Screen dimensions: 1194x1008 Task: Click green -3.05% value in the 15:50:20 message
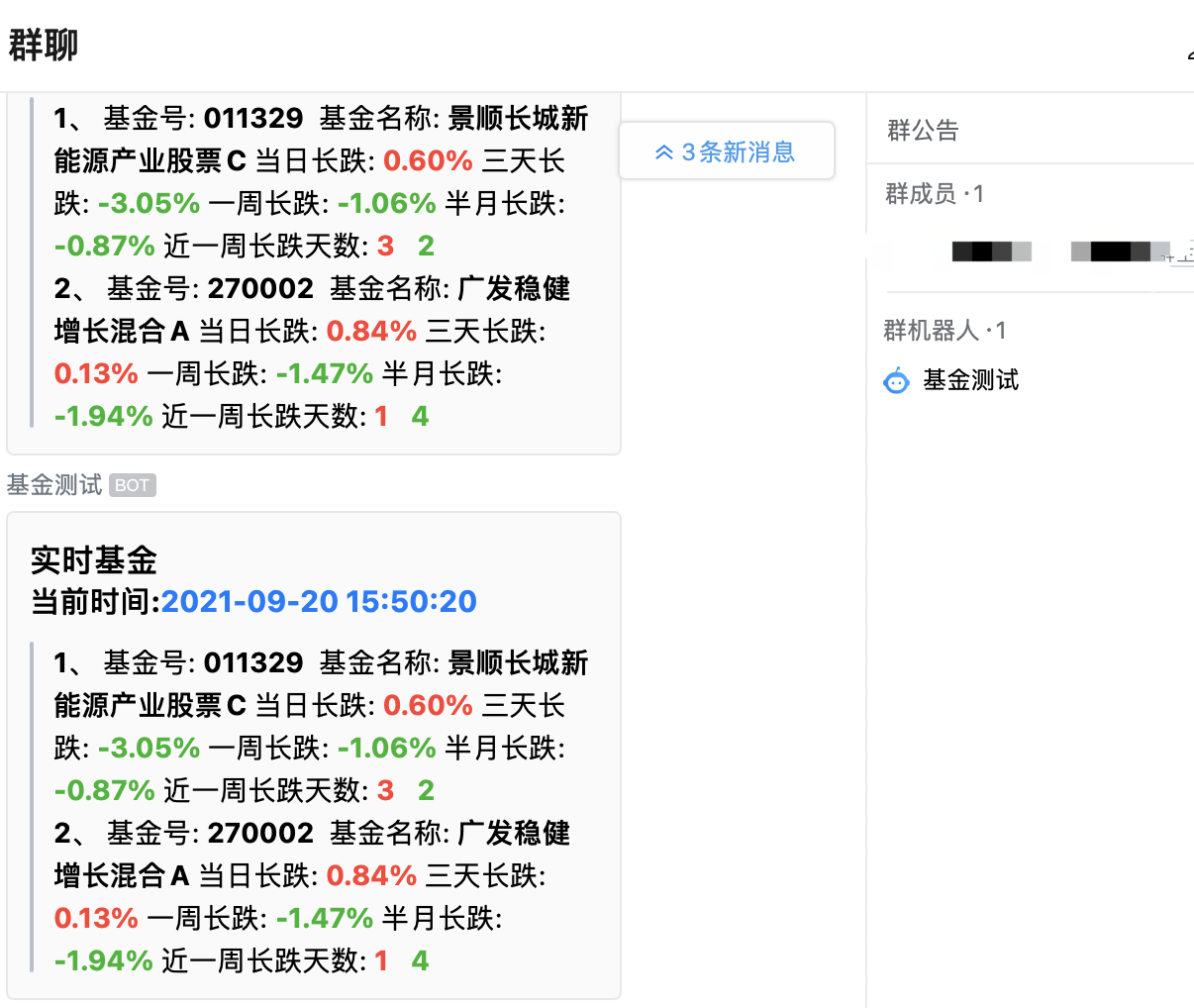(x=149, y=748)
